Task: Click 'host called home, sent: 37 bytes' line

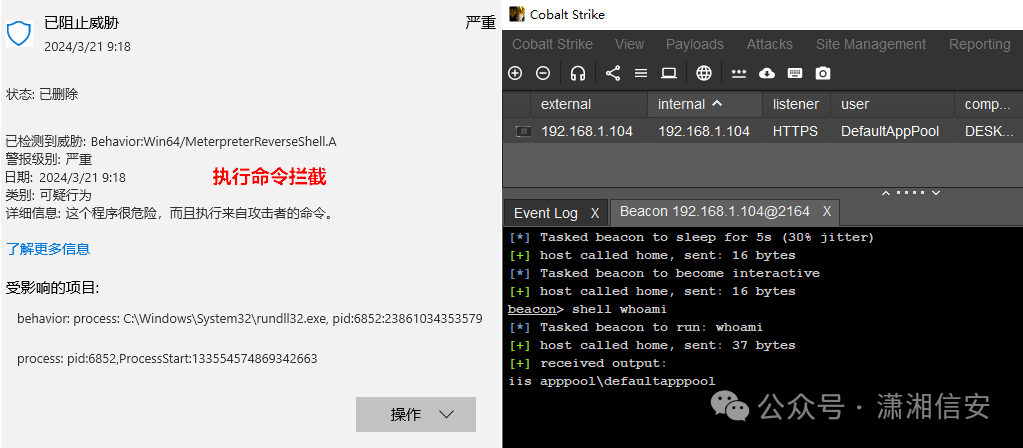Action: (652, 346)
